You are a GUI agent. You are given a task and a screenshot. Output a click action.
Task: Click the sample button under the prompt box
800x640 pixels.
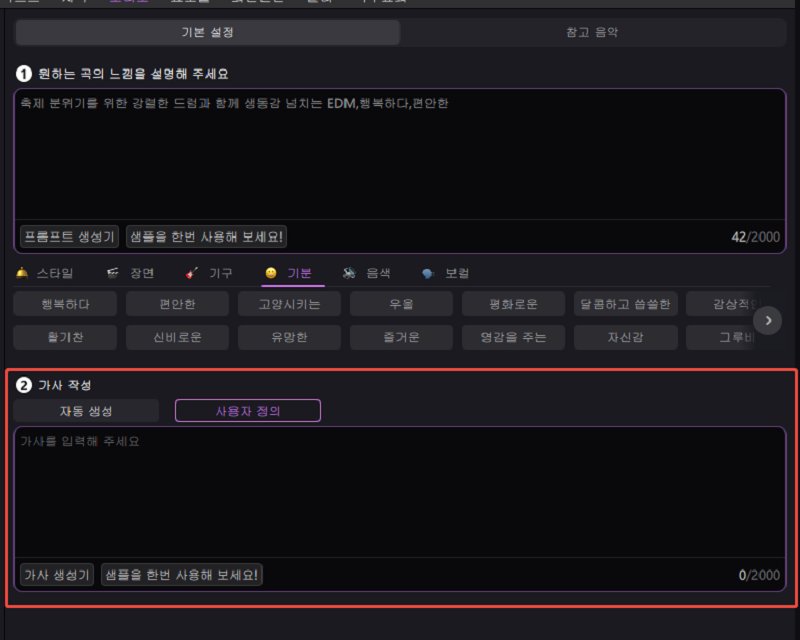pos(206,236)
